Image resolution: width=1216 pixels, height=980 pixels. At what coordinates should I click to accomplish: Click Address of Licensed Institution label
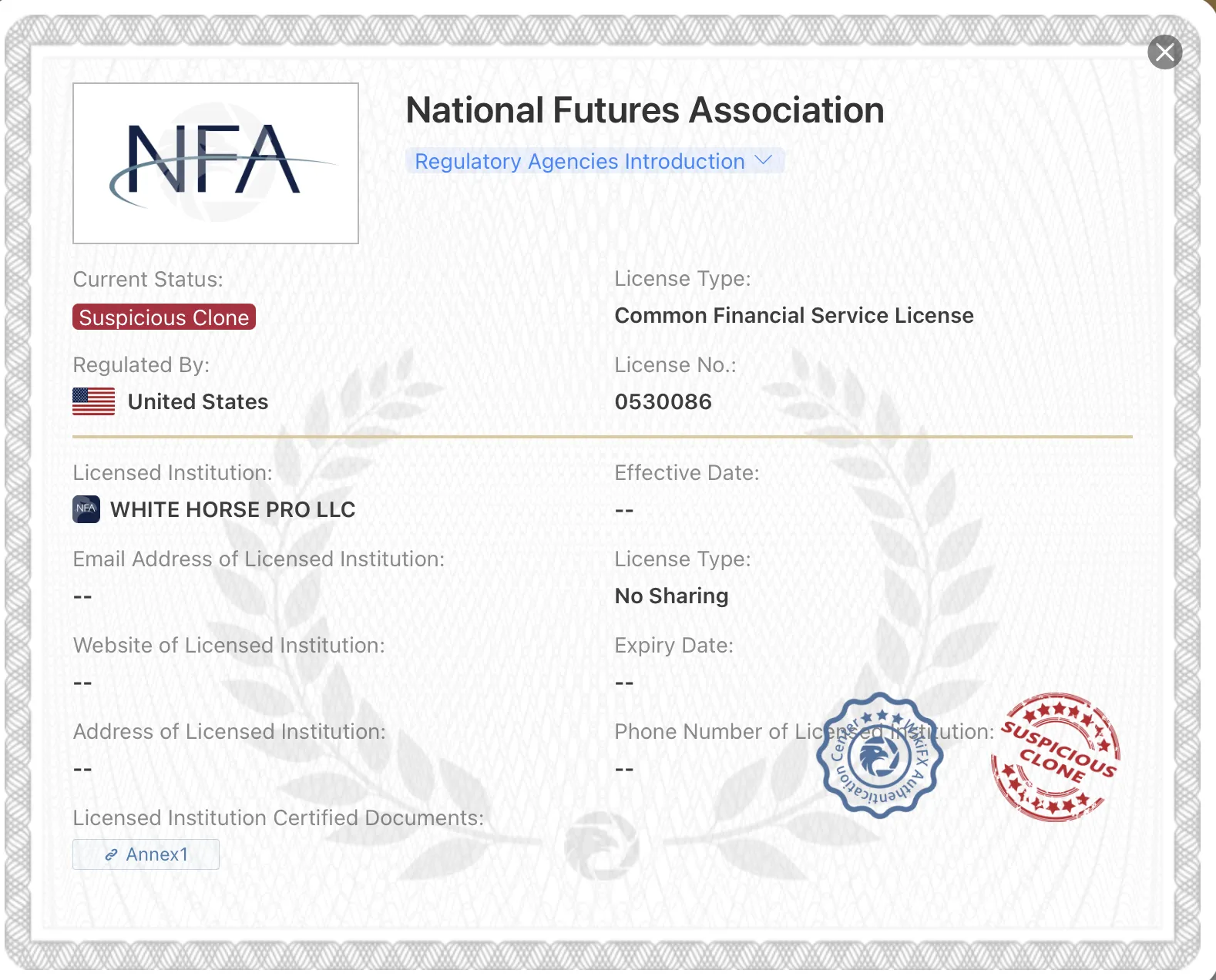pos(230,732)
